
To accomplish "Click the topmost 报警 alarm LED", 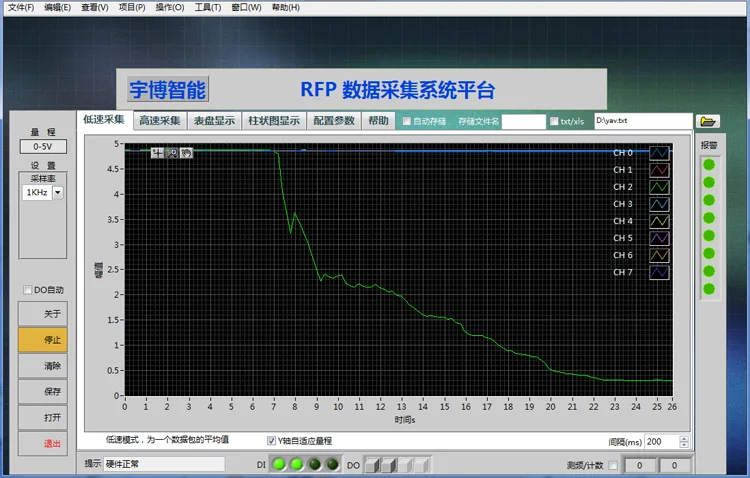I will [709, 165].
